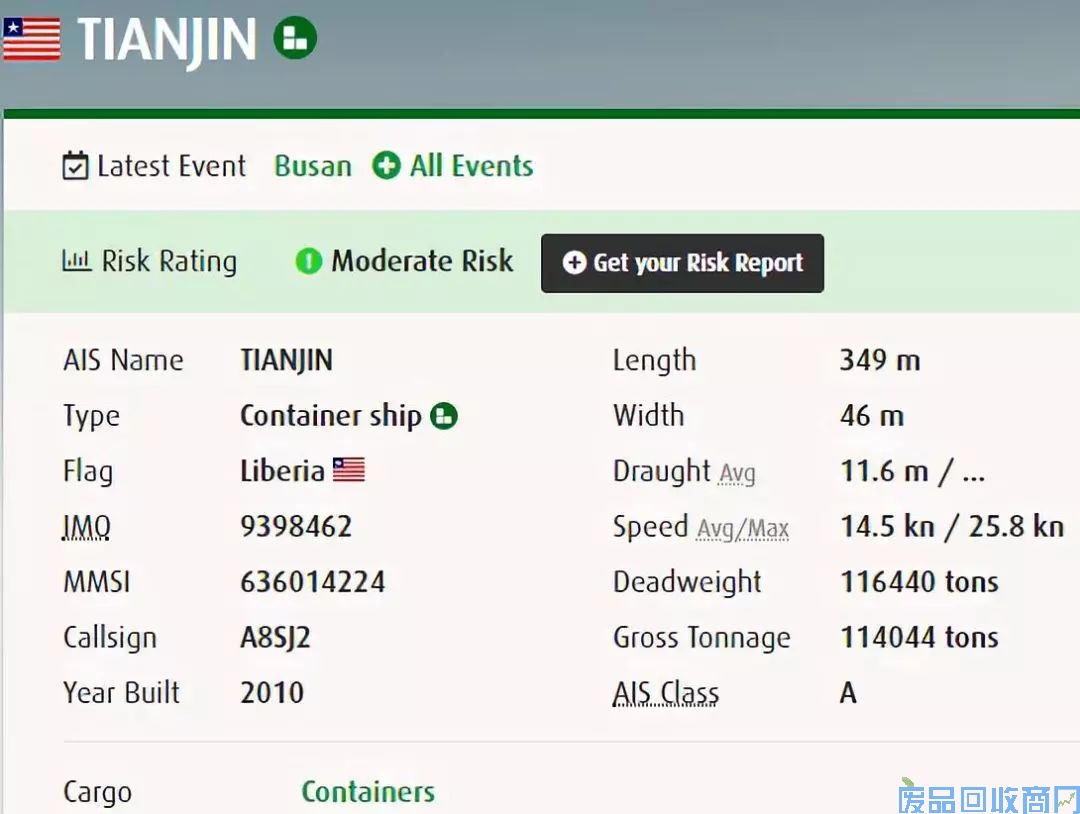Click the IMO abbreviation label

click(x=87, y=526)
